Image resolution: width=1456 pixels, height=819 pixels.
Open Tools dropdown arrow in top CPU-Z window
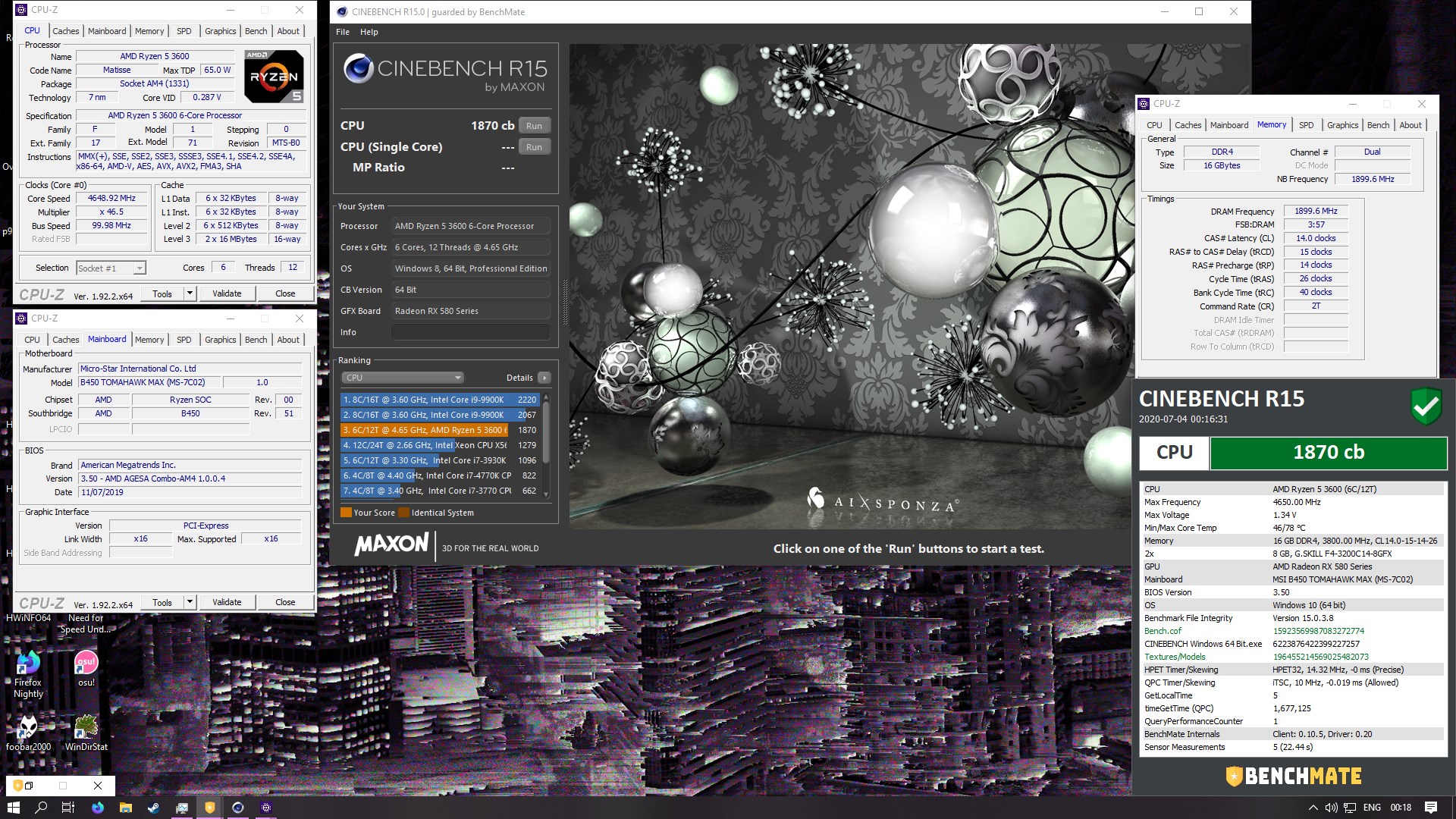pyautogui.click(x=190, y=293)
